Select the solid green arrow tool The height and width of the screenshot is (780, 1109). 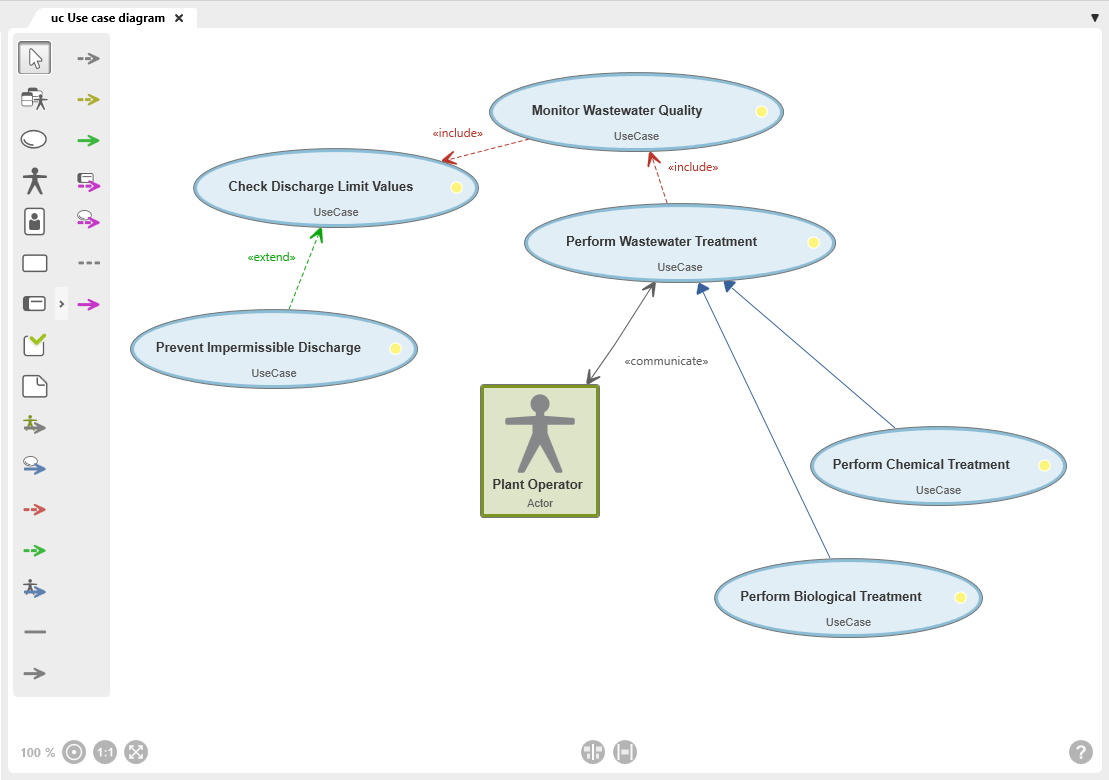pos(88,140)
